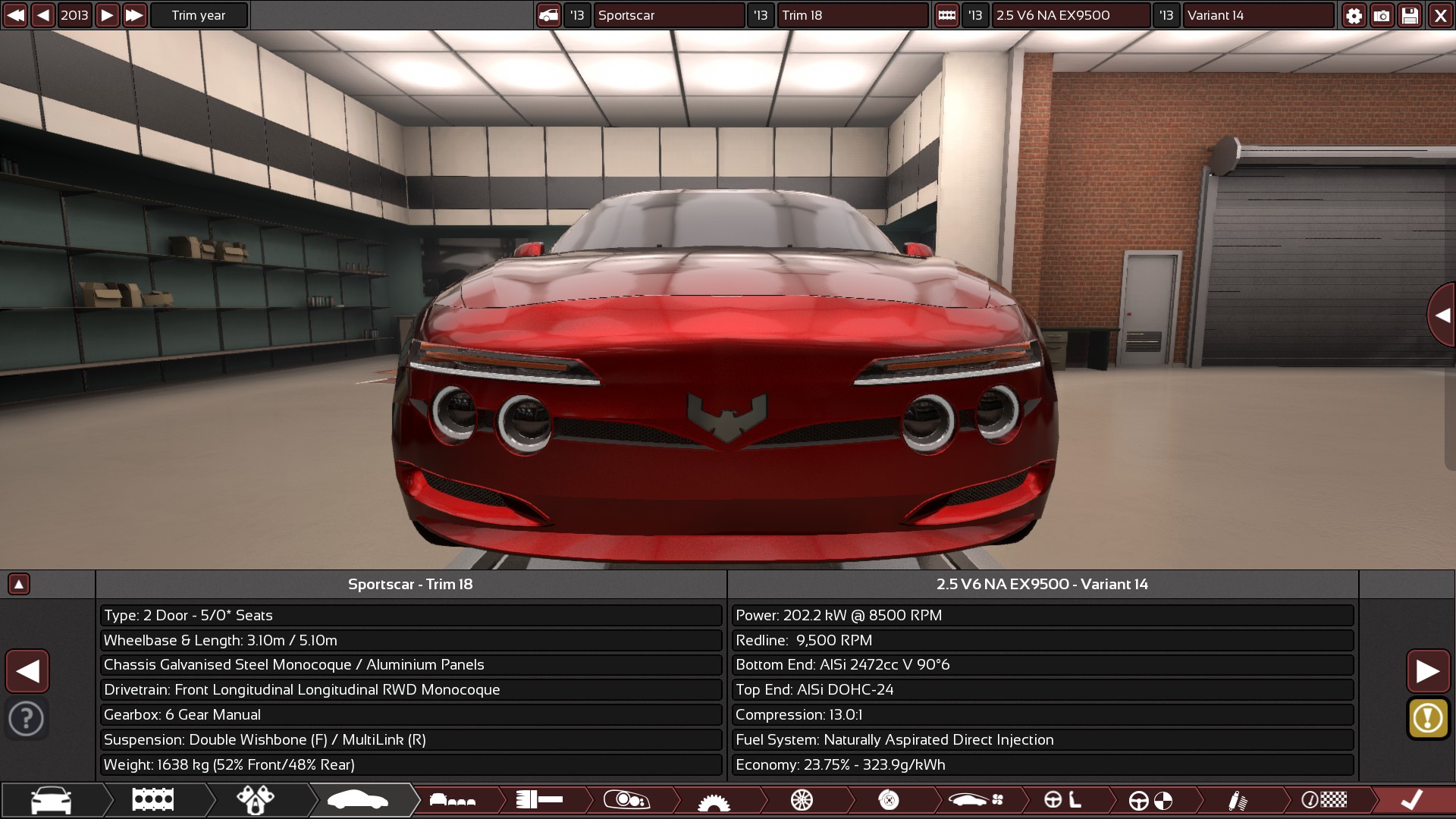Take a screenshot with the camera icon
The image size is (1456, 819).
pos(1382,15)
